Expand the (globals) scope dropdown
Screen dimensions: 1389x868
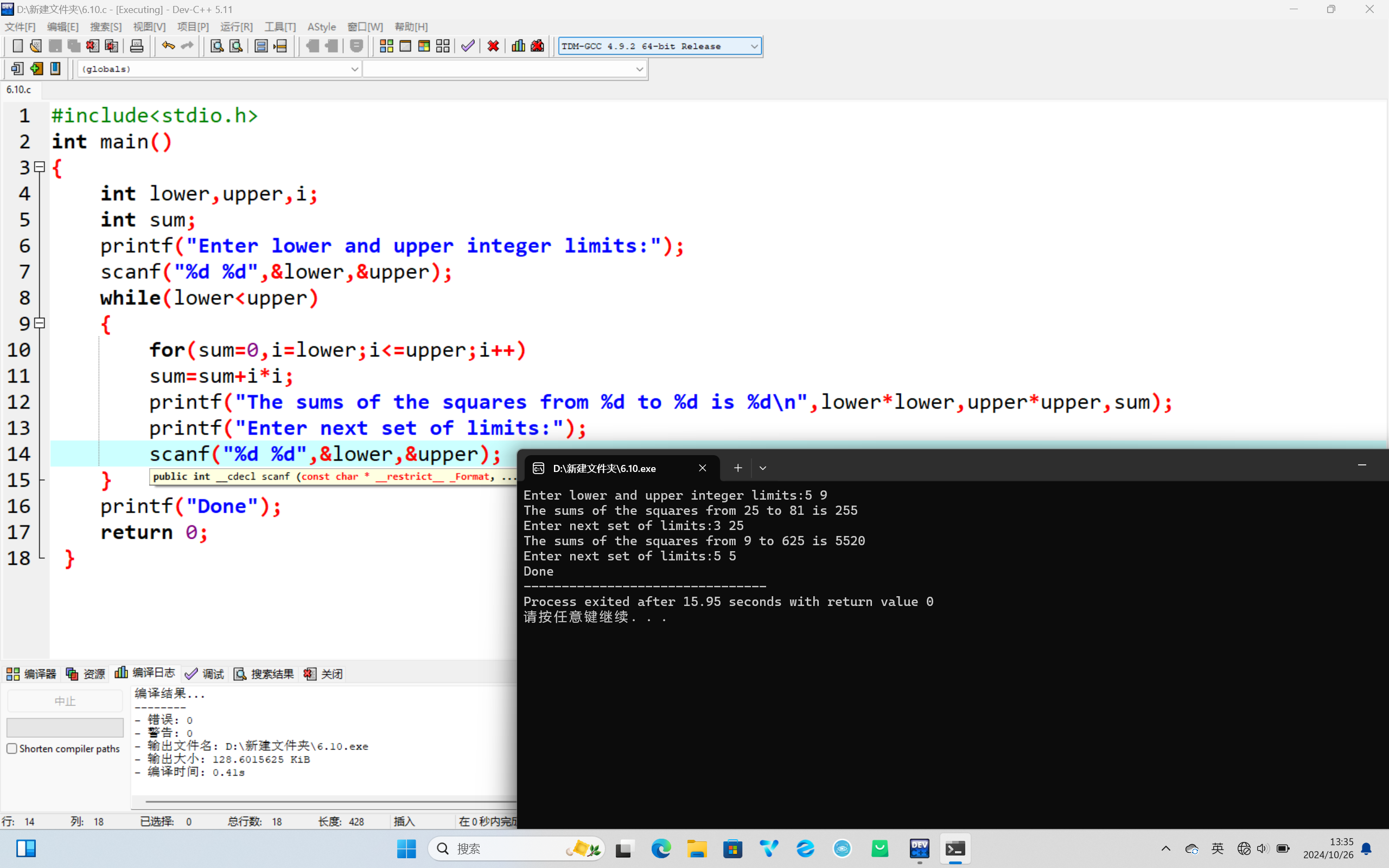(x=354, y=69)
